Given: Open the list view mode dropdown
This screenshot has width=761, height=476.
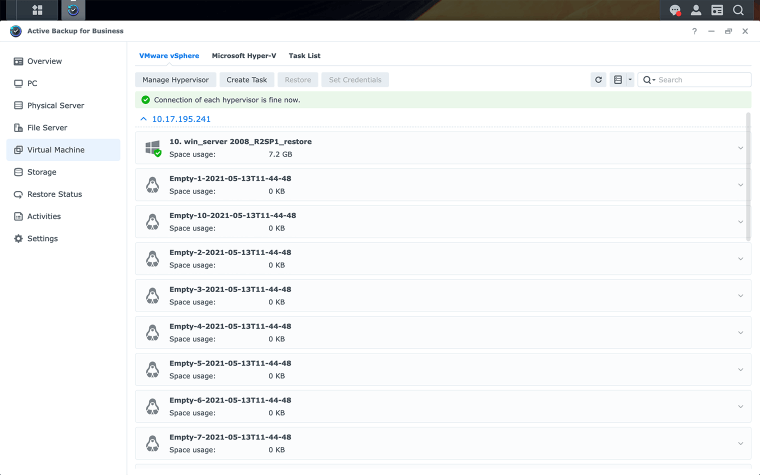Looking at the screenshot, I should point(622,80).
